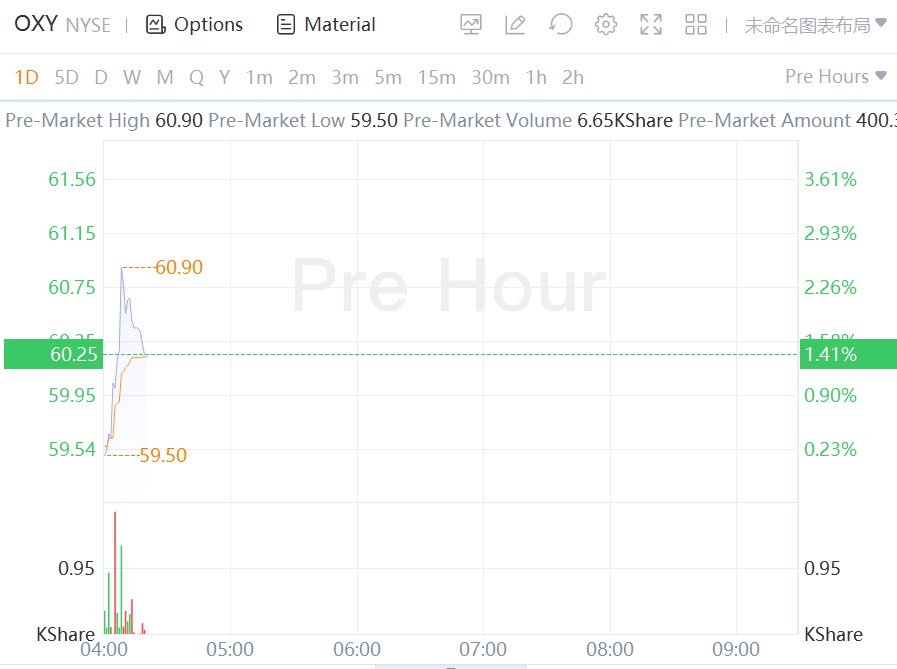This screenshot has width=897, height=669.
Task: Expand the 未命名图表布局 layout dropdown
Action: pyautogui.click(x=815, y=25)
